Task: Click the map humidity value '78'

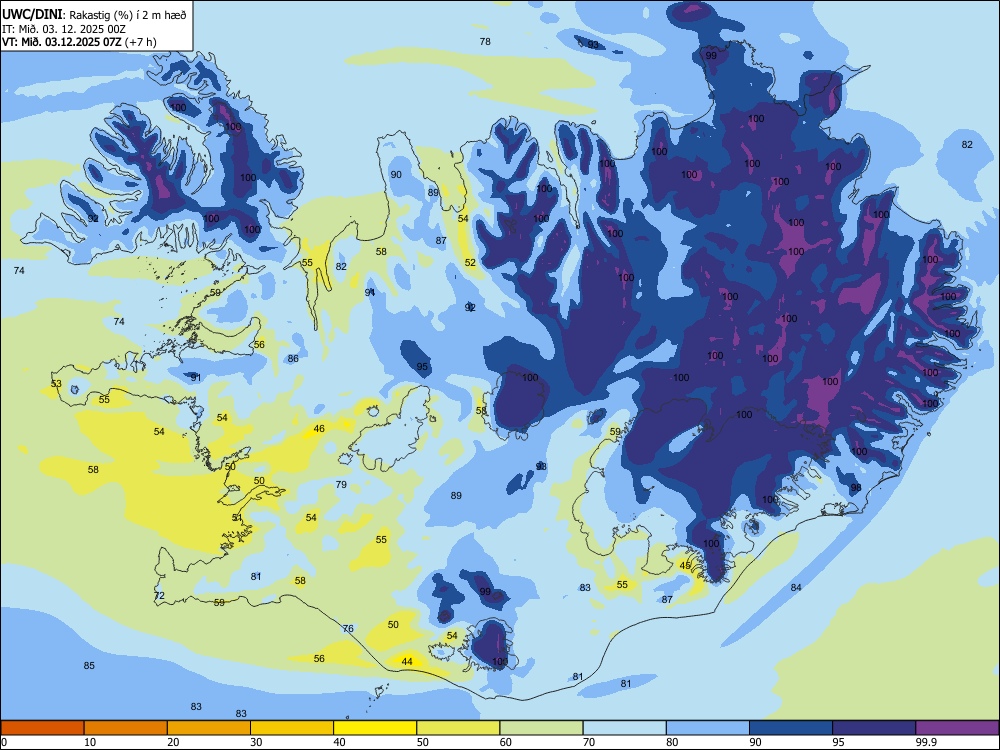Action: tap(485, 41)
